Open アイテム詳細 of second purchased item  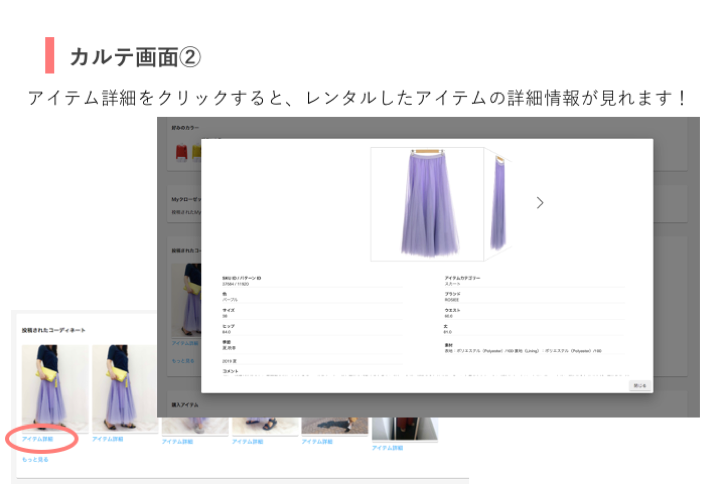coord(248,441)
